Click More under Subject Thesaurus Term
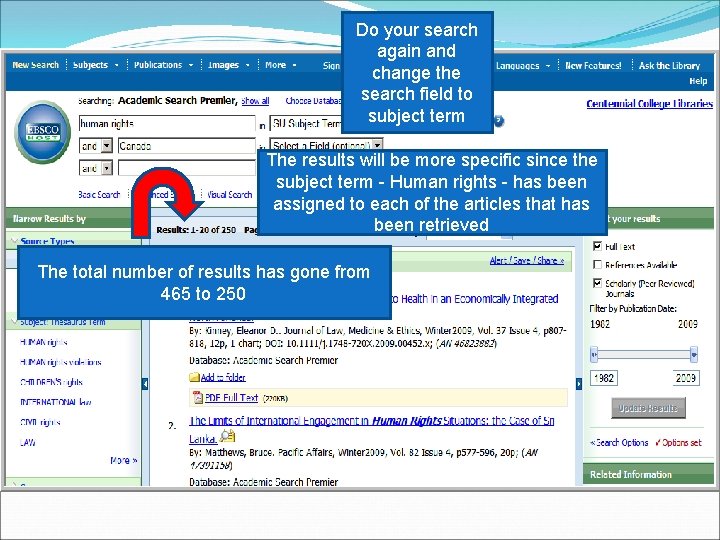The height and width of the screenshot is (540, 720). click(x=124, y=460)
